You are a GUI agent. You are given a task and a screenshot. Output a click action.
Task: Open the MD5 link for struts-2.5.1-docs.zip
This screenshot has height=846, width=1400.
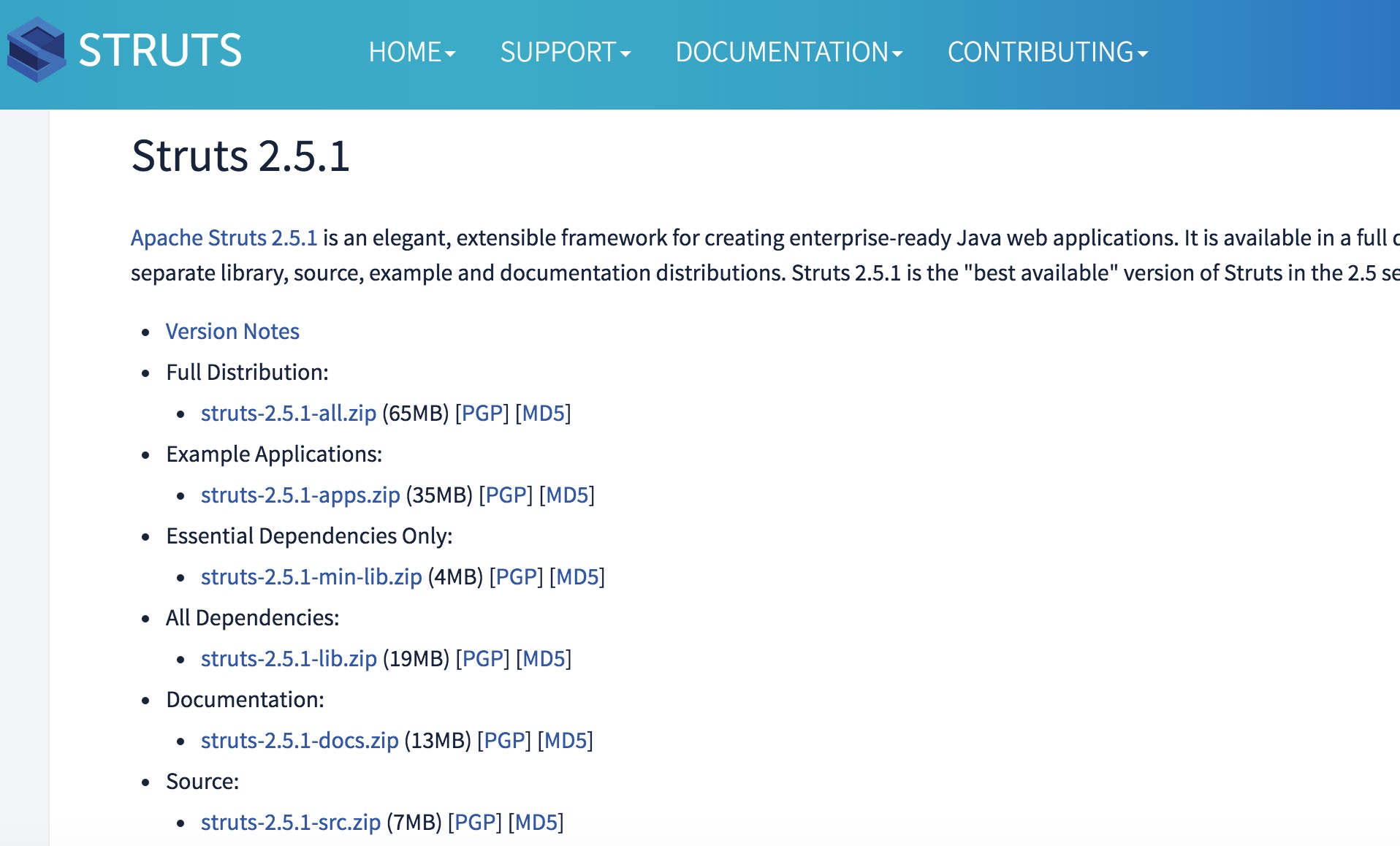[x=566, y=740]
